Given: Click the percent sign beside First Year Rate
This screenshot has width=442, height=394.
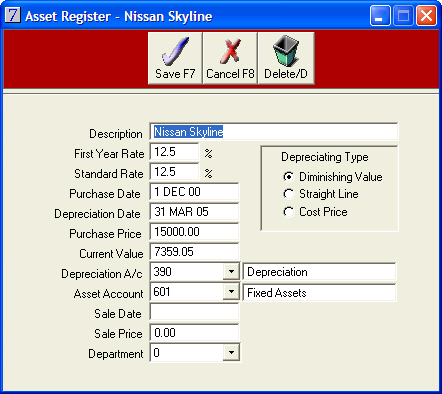Looking at the screenshot, I should (208, 153).
